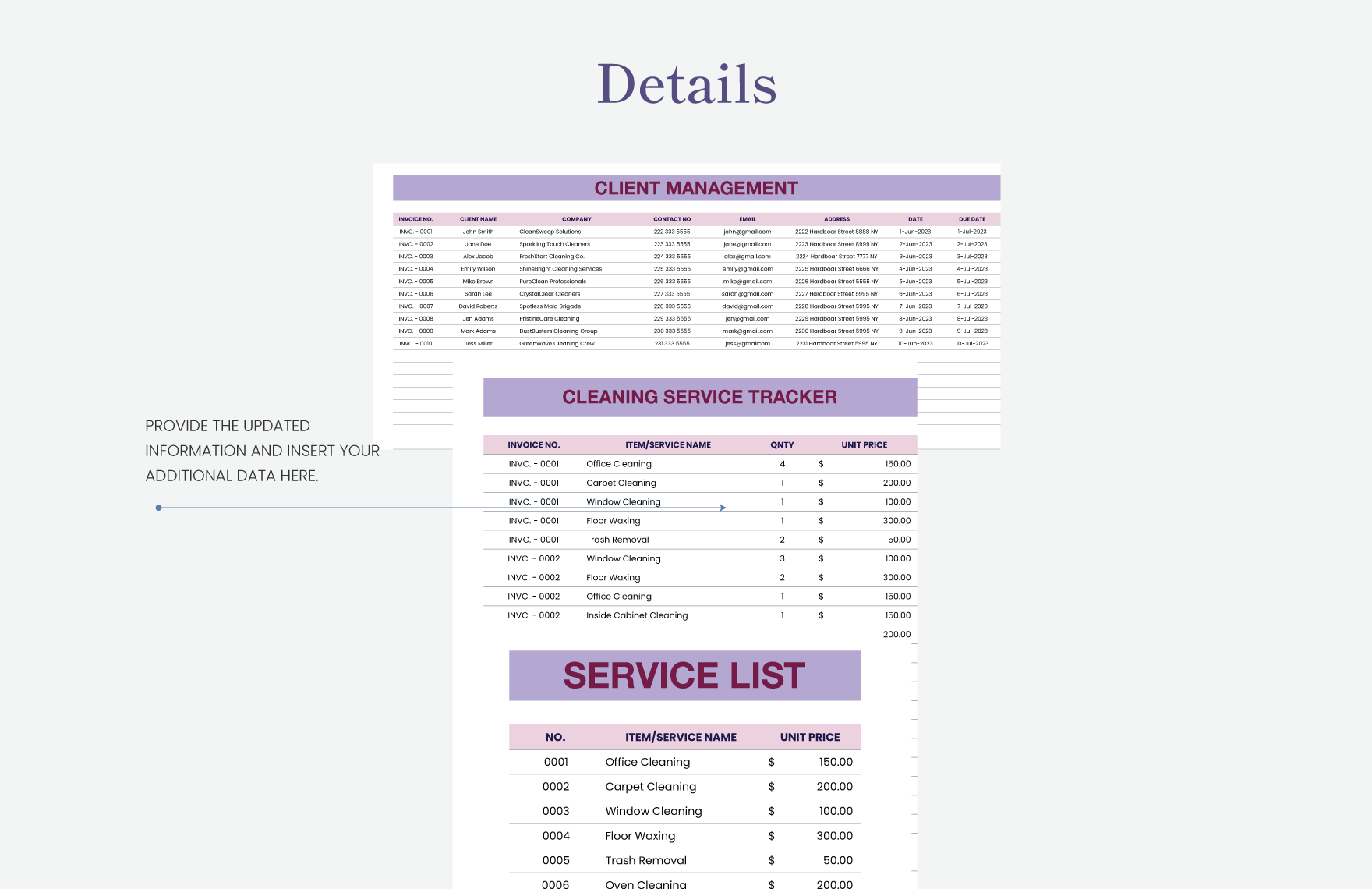Image resolution: width=1372 pixels, height=889 pixels.
Task: Click the INVOICE NO. column header
Action: [x=418, y=219]
